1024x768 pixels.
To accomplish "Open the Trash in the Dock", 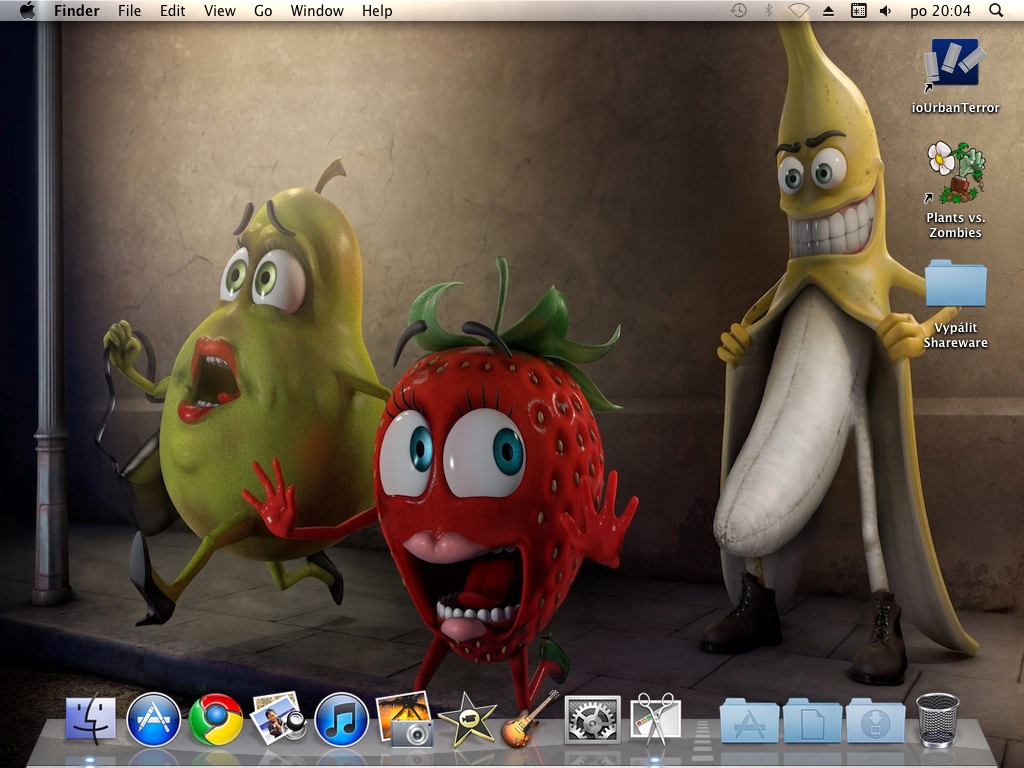I will tap(938, 720).
